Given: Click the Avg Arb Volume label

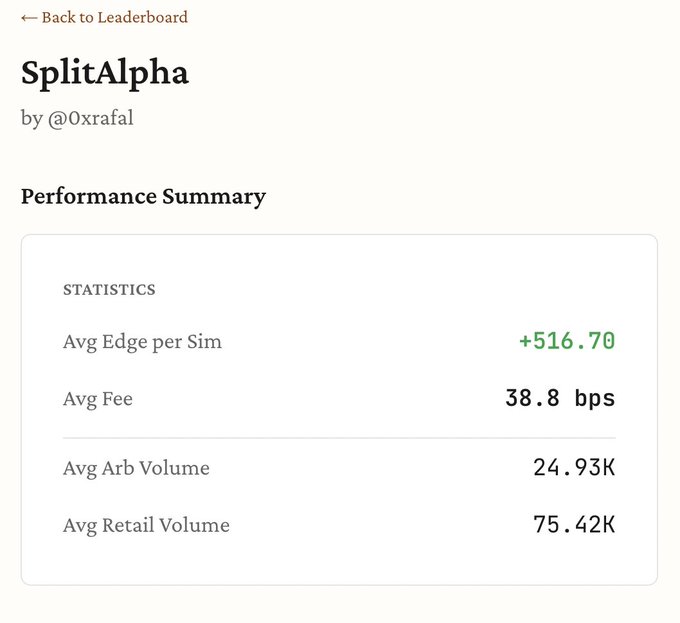Looking at the screenshot, I should [136, 468].
